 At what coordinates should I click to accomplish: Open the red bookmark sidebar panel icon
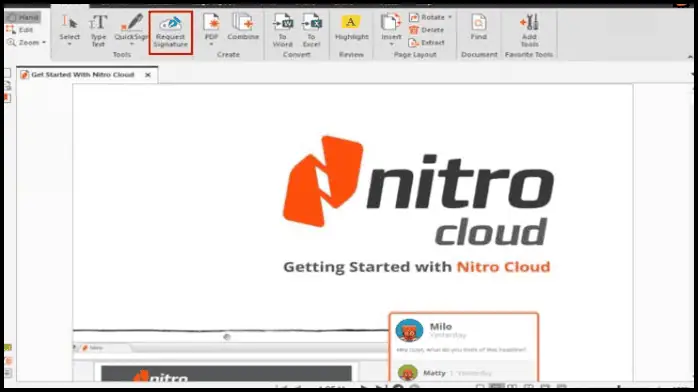(x=8, y=98)
